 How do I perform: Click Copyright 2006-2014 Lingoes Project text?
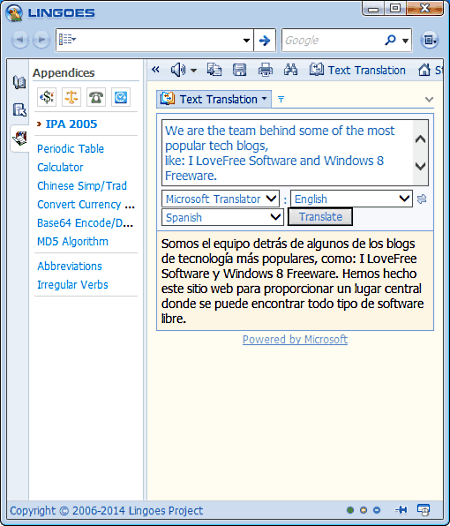pyautogui.click(x=106, y=511)
